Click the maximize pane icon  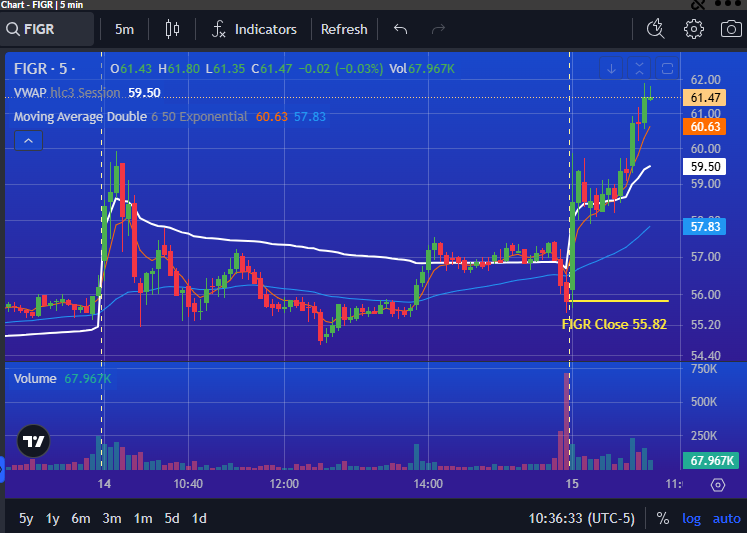click(x=667, y=69)
